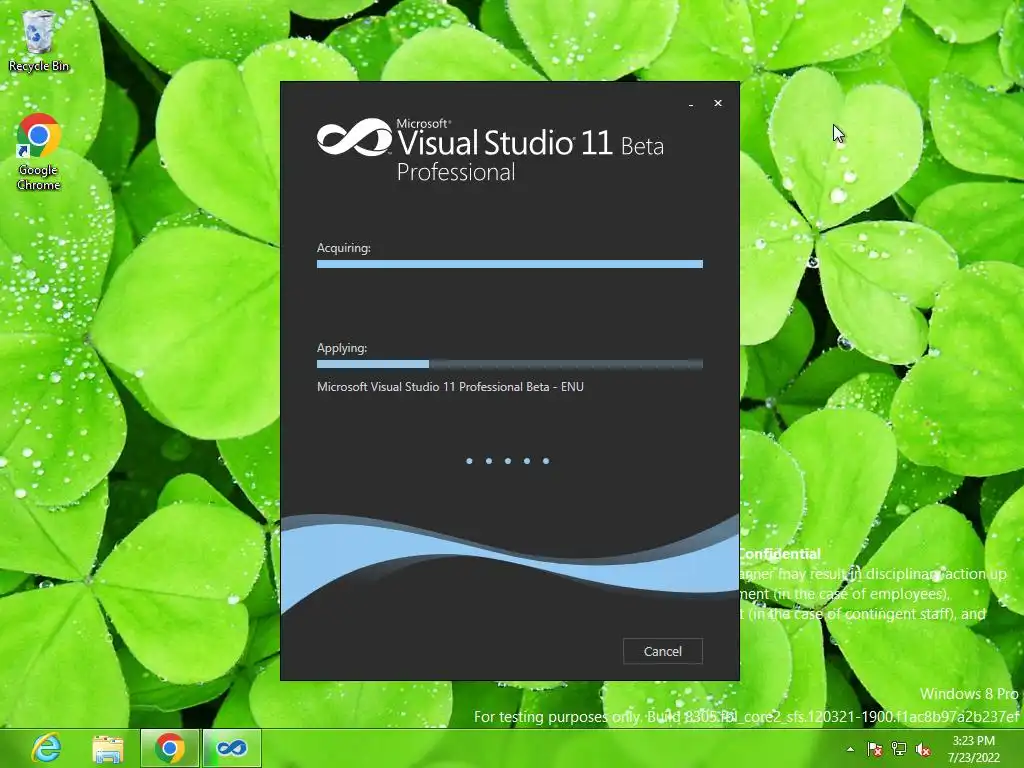
Task: Click the 'Microsoft Visual Studio 11 Professional Beta - ENU' text
Action: [x=450, y=387]
